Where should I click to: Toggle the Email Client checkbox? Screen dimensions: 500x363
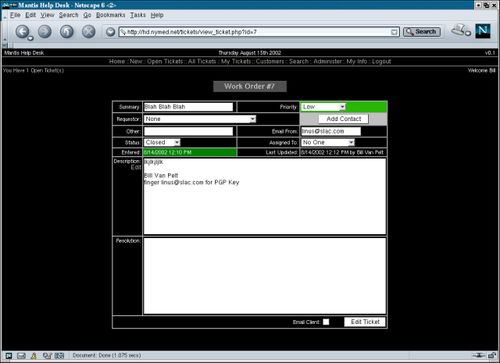coord(326,322)
